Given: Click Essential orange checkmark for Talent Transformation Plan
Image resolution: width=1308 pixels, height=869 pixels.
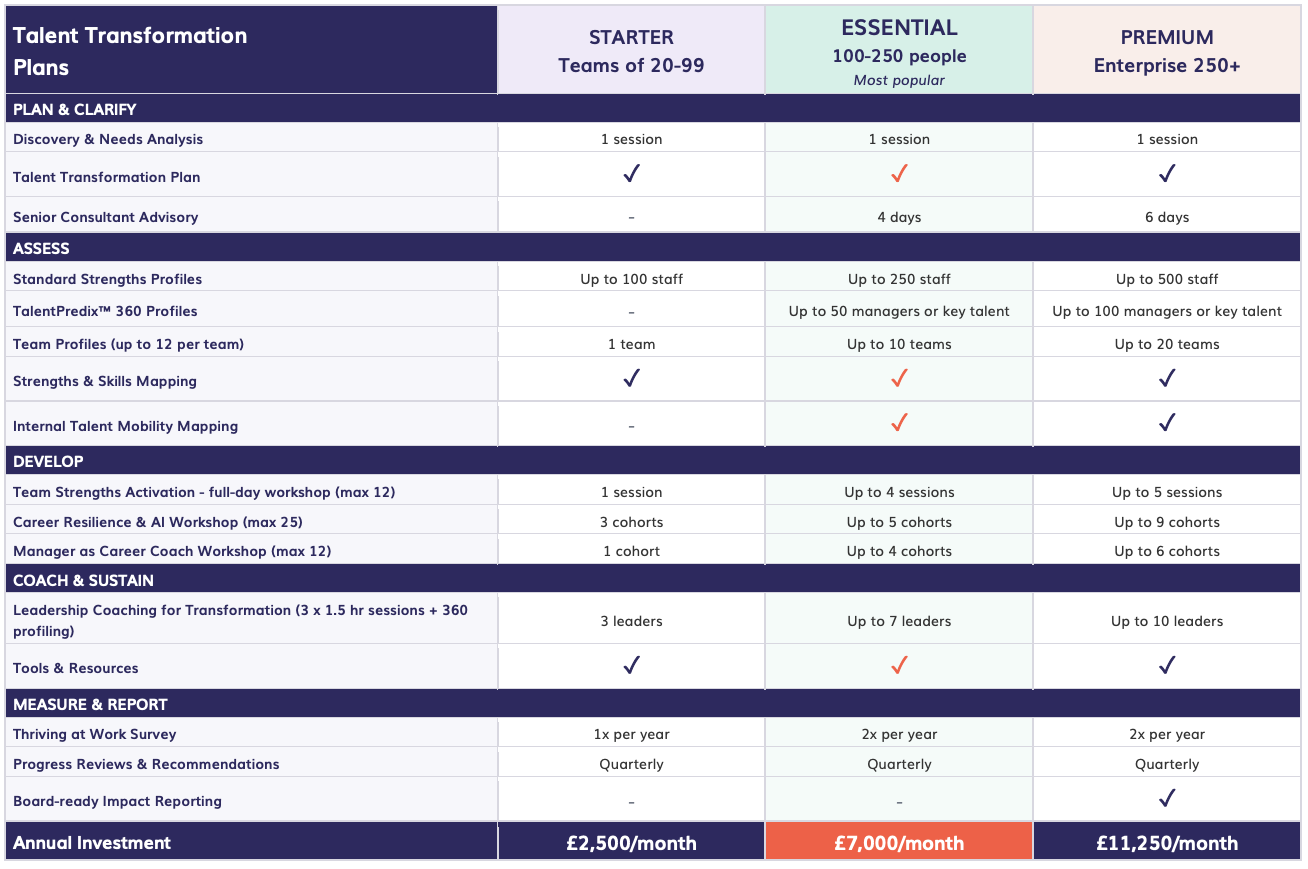Looking at the screenshot, I should (x=899, y=175).
